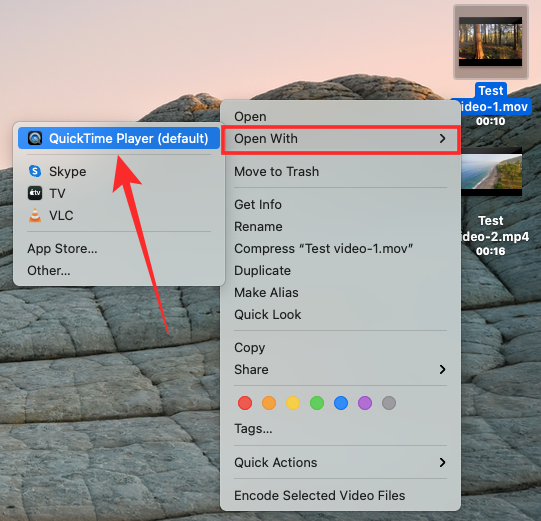Choose Quick Look
Viewport: 541px width, 521px height.
click(x=341, y=315)
